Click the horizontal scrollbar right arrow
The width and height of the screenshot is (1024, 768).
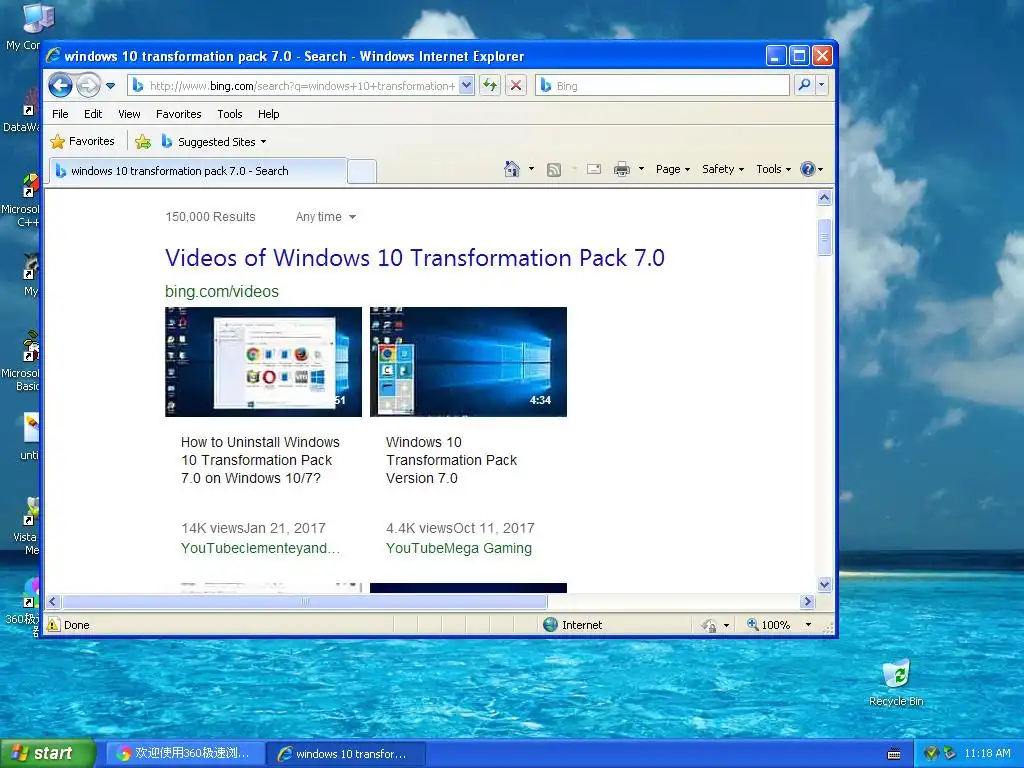(x=808, y=601)
